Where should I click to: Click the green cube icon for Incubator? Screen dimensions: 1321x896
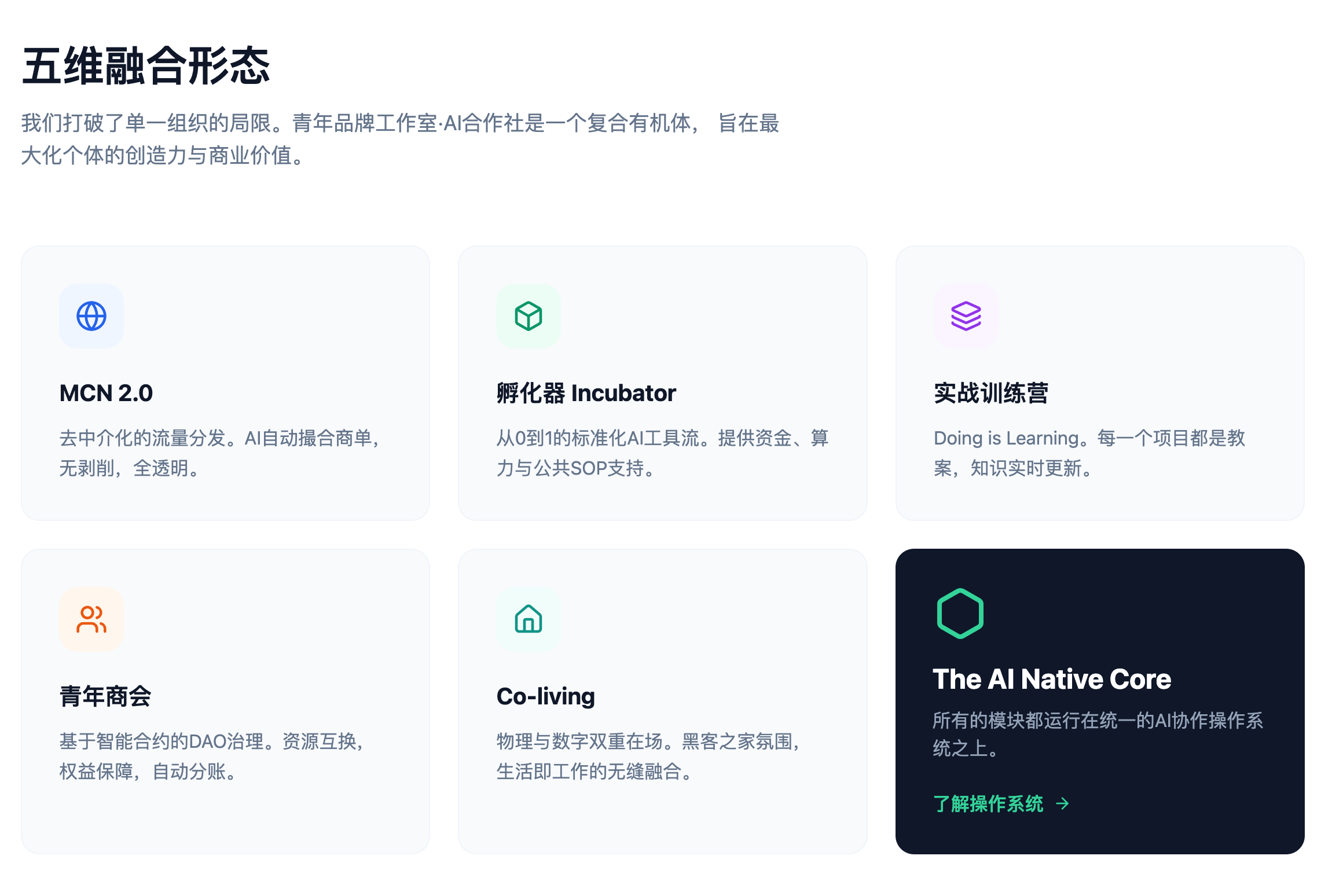(529, 316)
